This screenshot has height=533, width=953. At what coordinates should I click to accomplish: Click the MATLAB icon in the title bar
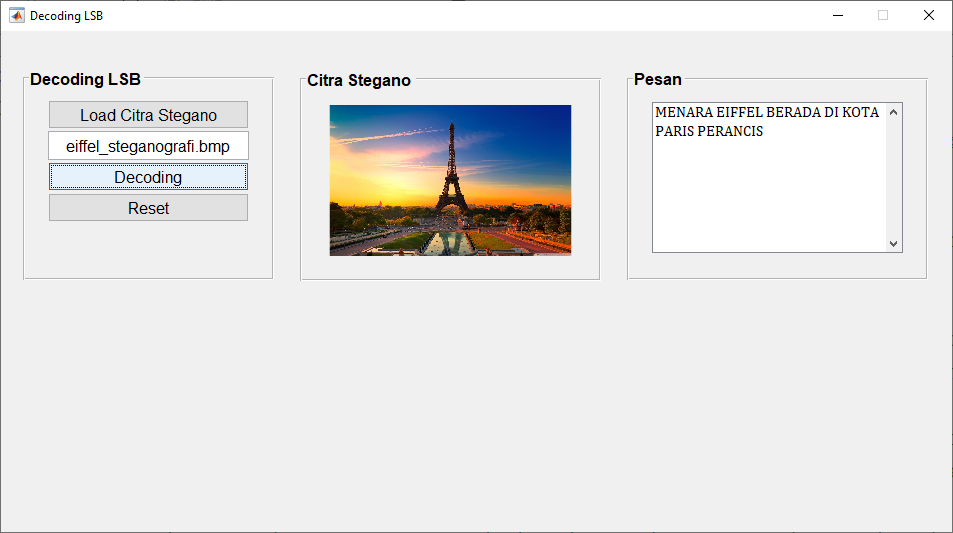tap(16, 15)
